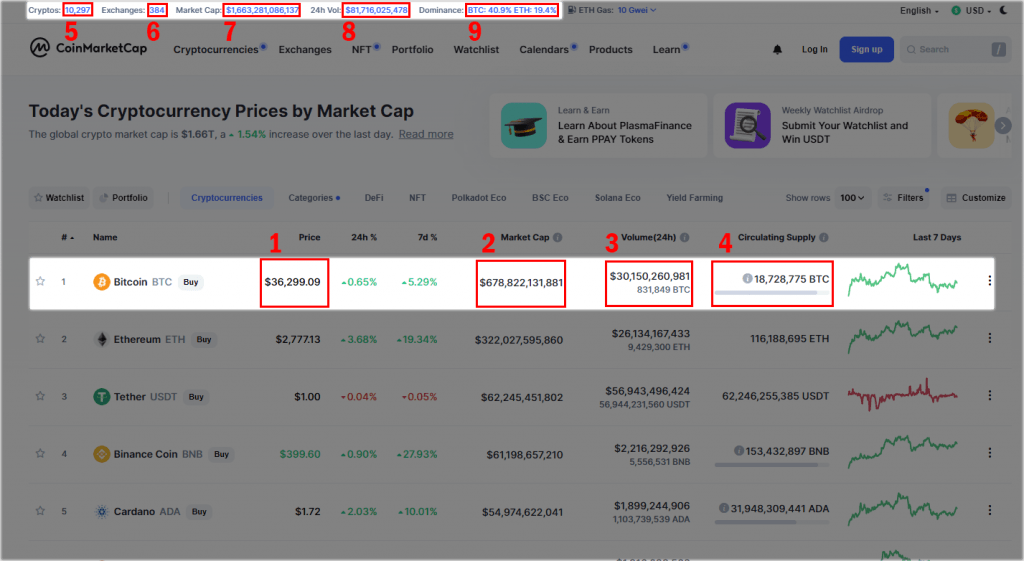The image size is (1024, 561).
Task: Star Ethereum to add to watchlist
Action: point(40,339)
